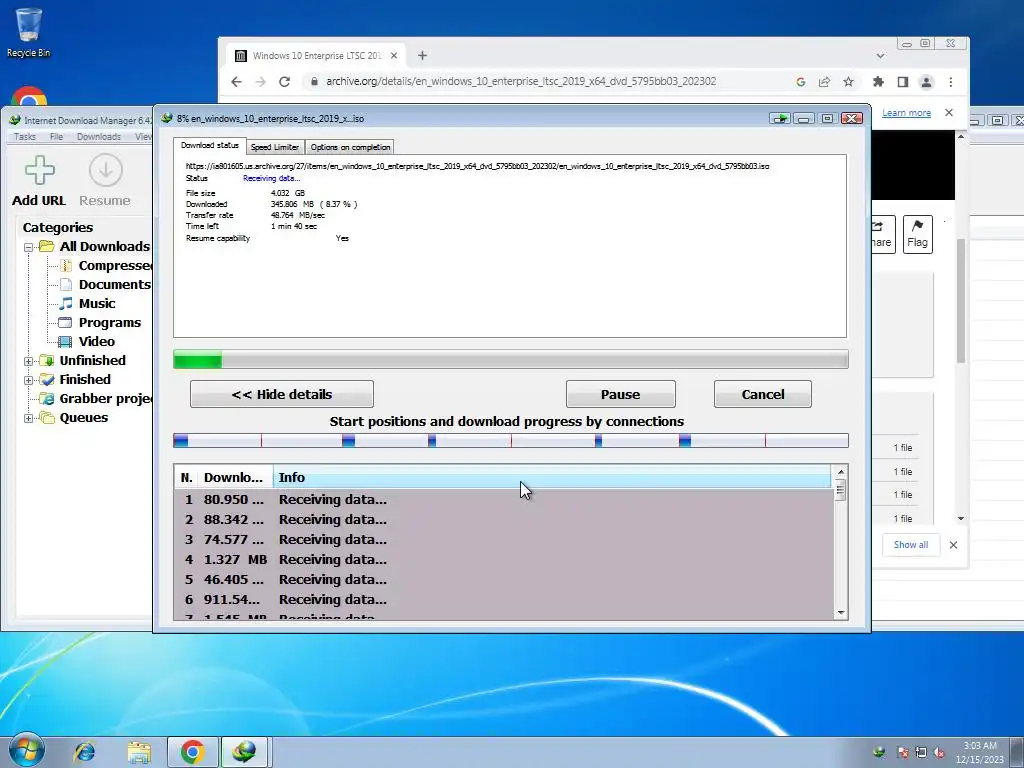Open Chrome side panel icon
Image resolution: width=1024 pixels, height=768 pixels.
click(x=903, y=82)
